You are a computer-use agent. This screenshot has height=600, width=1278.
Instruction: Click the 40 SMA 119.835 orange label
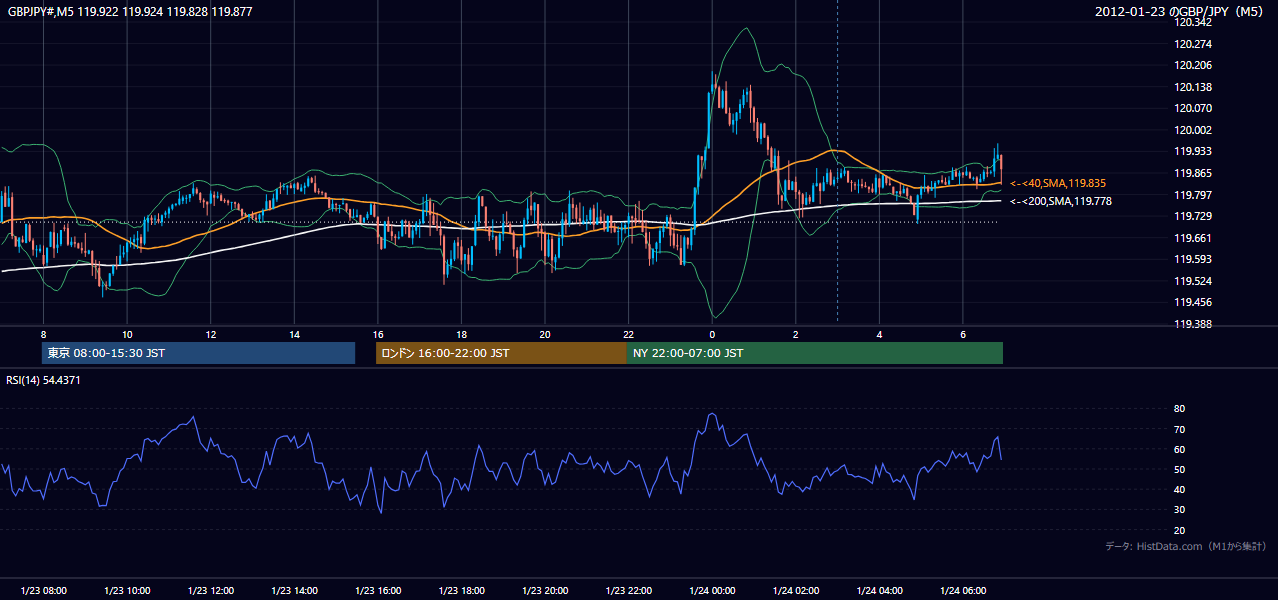pyautogui.click(x=1058, y=183)
